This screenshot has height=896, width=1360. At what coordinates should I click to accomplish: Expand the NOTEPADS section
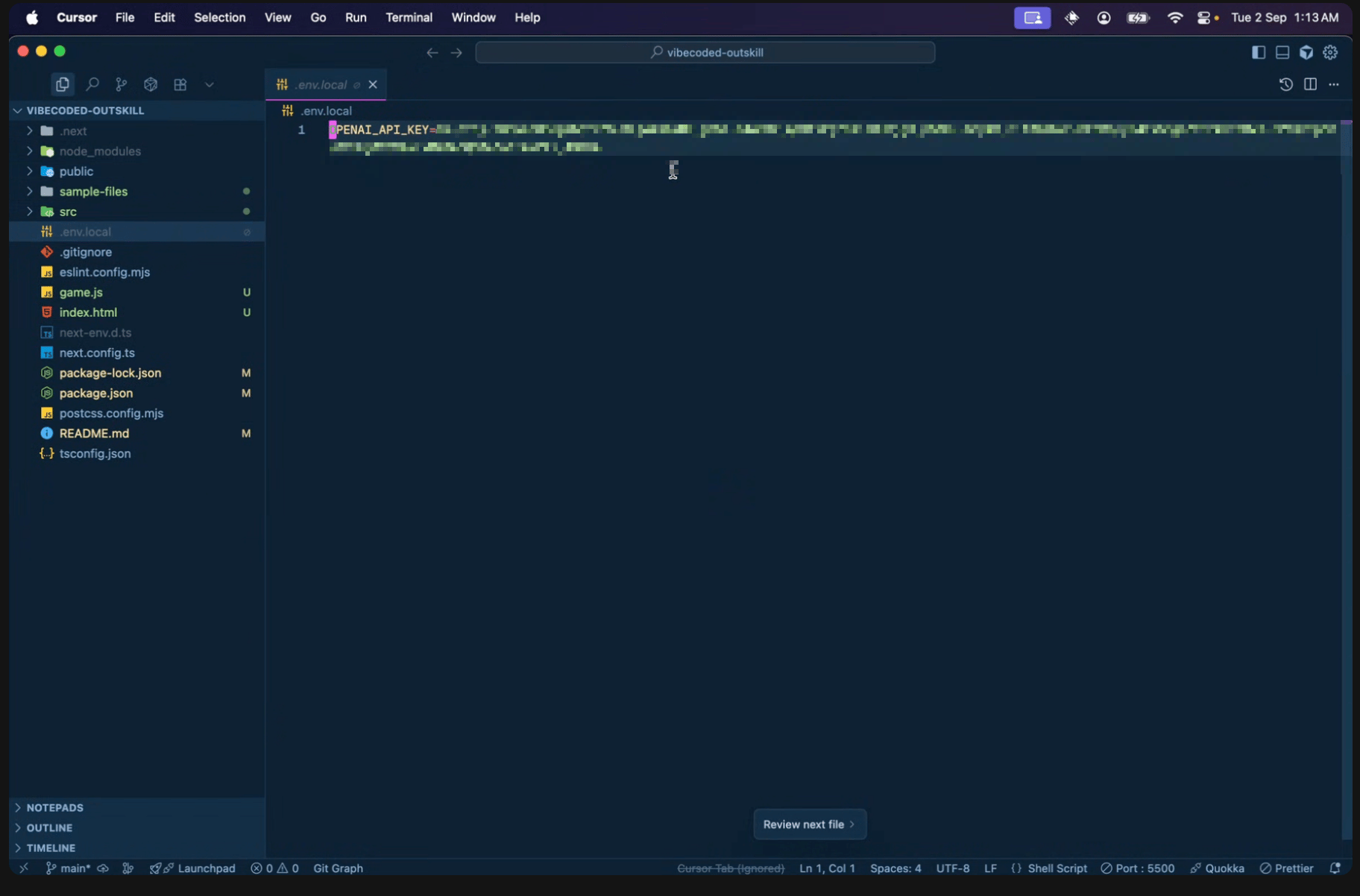tap(137, 807)
